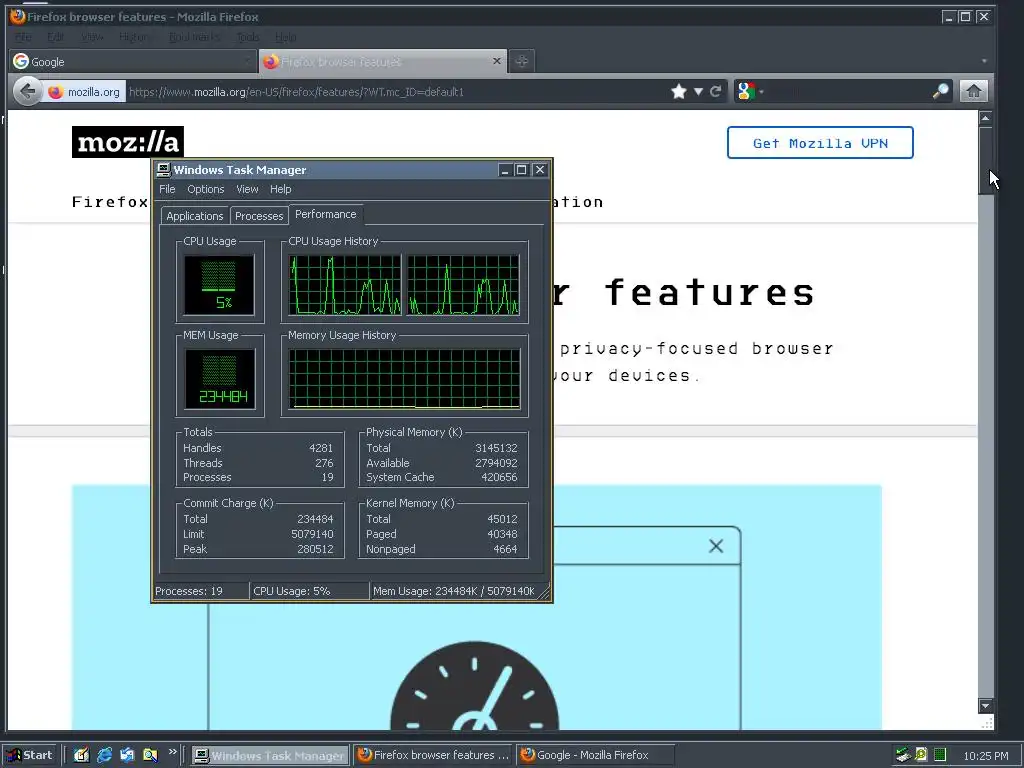The image size is (1024, 768).
Task: Click the vertical scrollbar thumb
Action: (x=985, y=161)
